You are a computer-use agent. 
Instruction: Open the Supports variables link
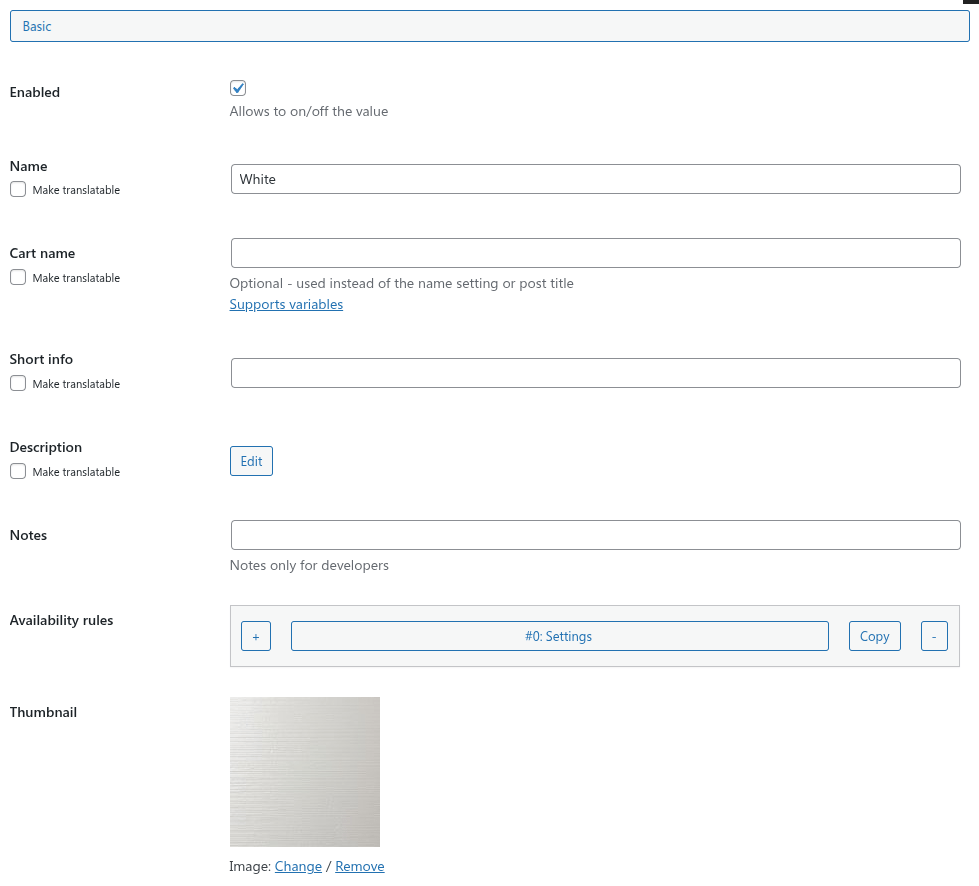[286, 304]
